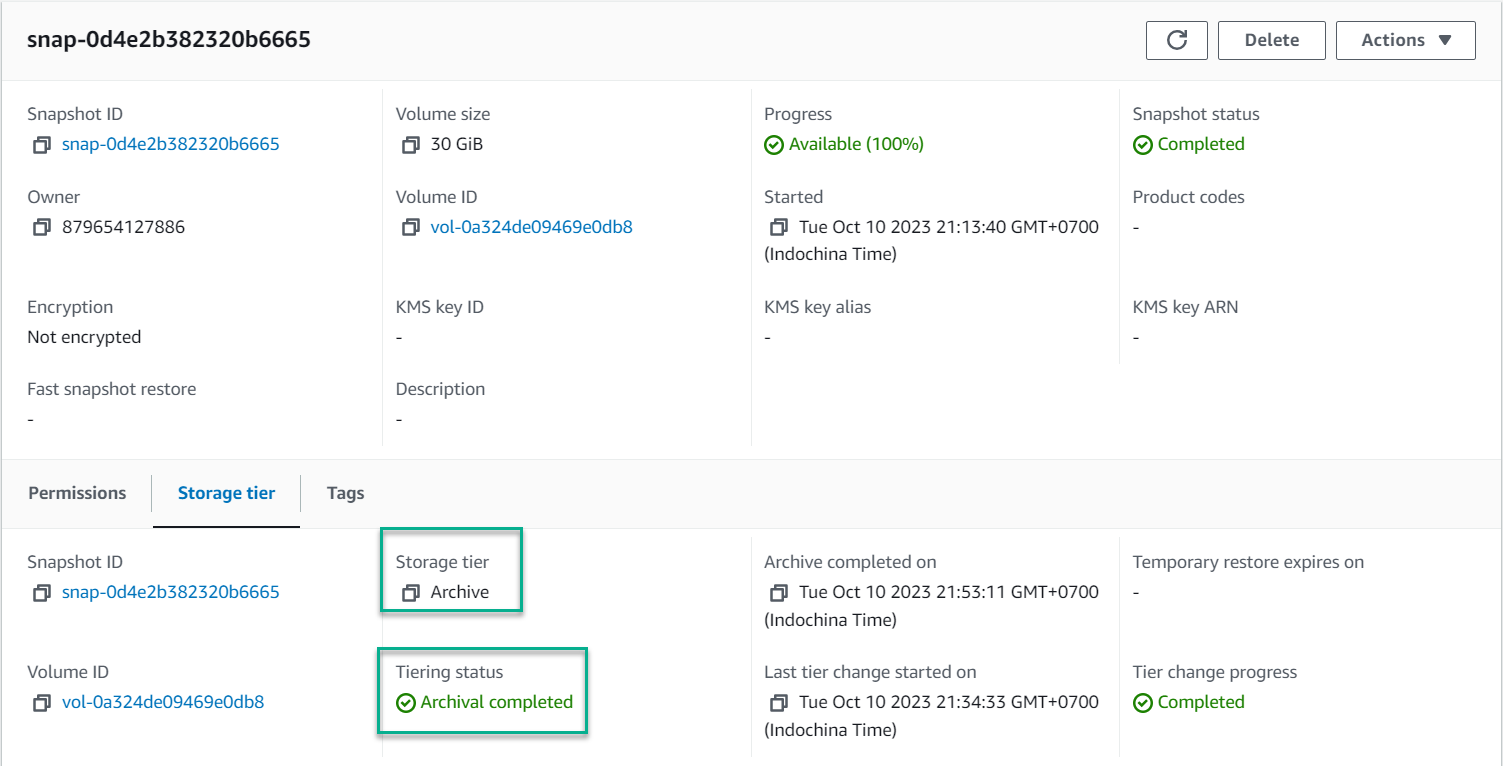Click the Description label

click(x=440, y=389)
